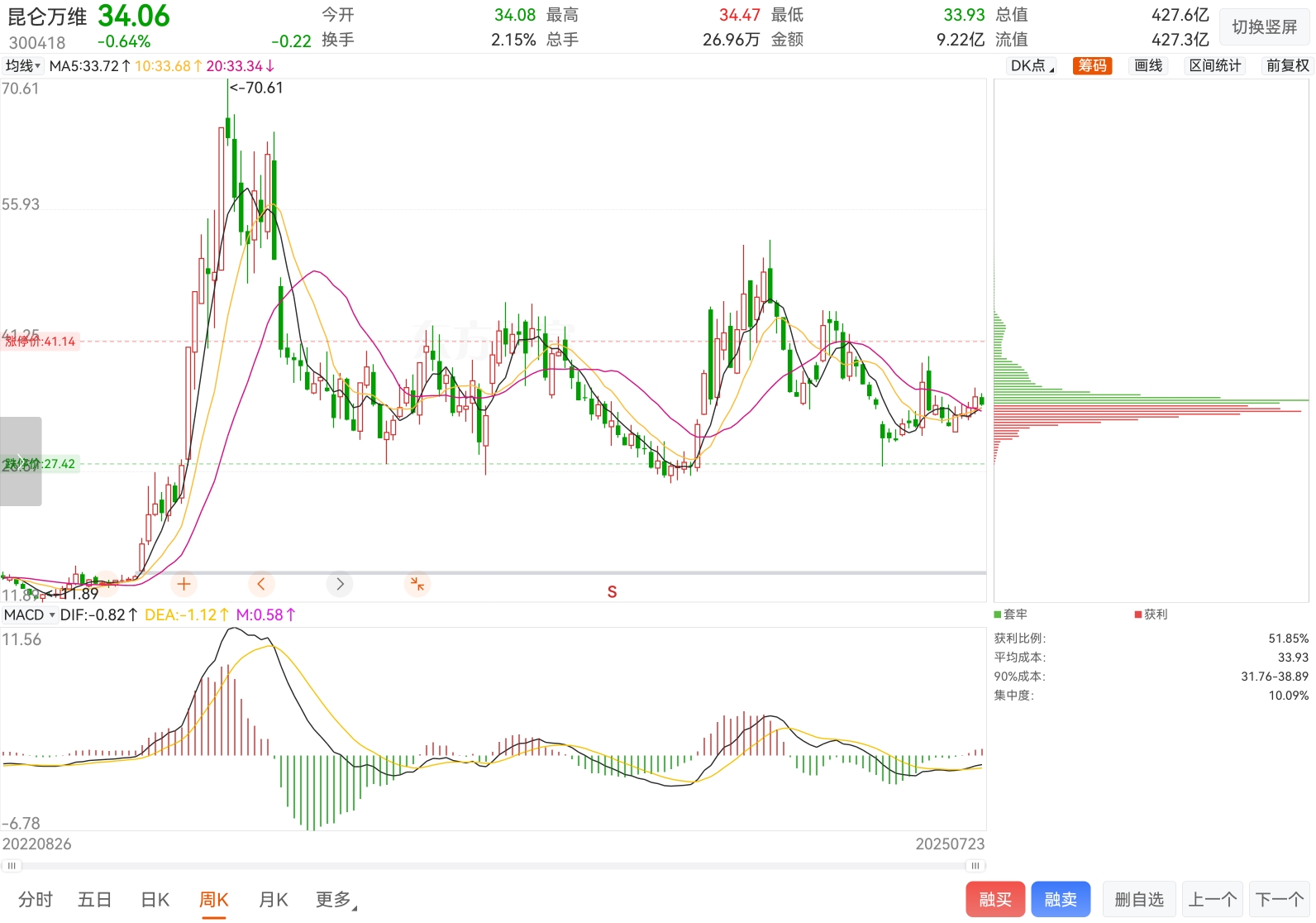Click the 换手 value 2.15%

pos(513,40)
